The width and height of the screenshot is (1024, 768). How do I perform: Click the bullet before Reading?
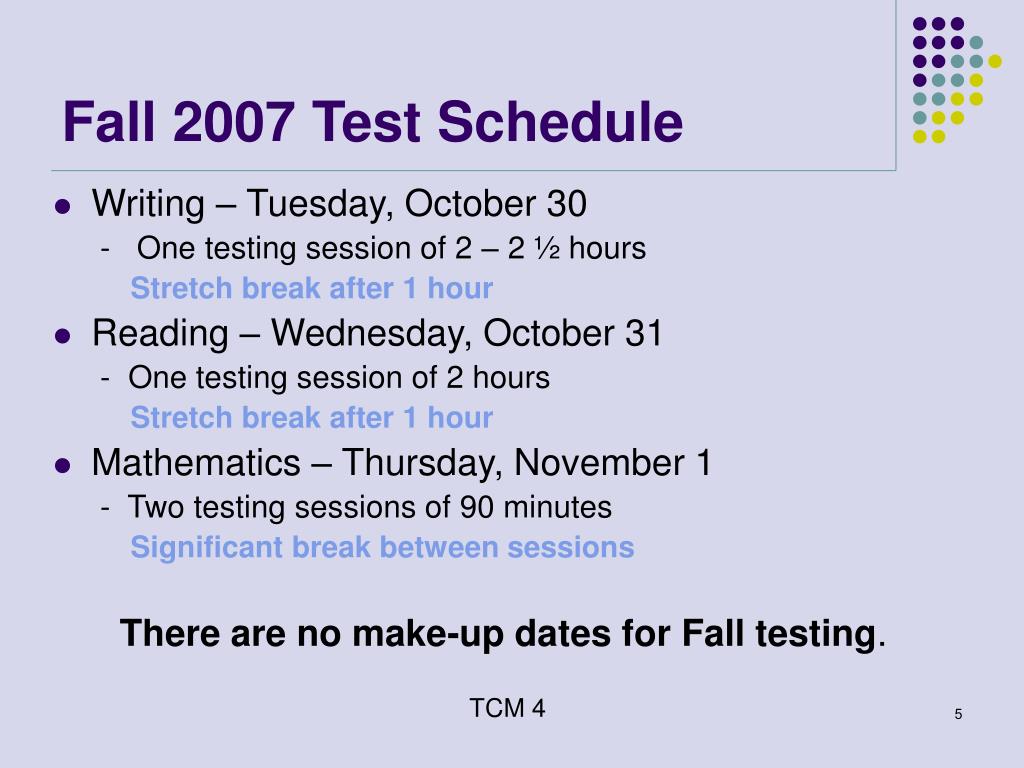(x=63, y=336)
